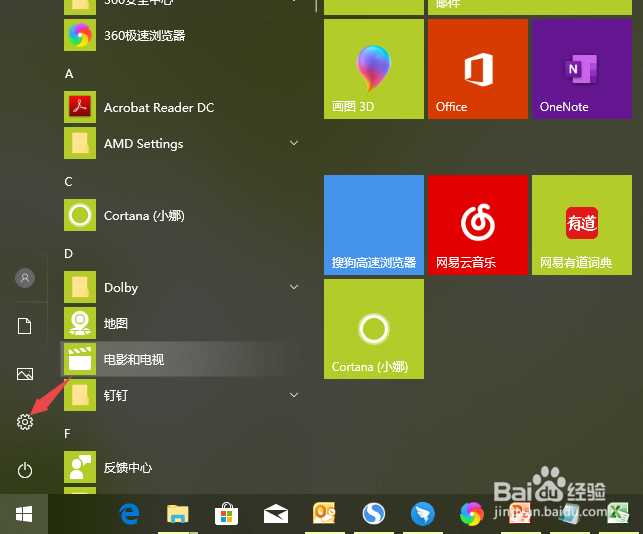The image size is (643, 534).
Task: Launch Microsoft Edge from the taskbar
Action: 129,514
